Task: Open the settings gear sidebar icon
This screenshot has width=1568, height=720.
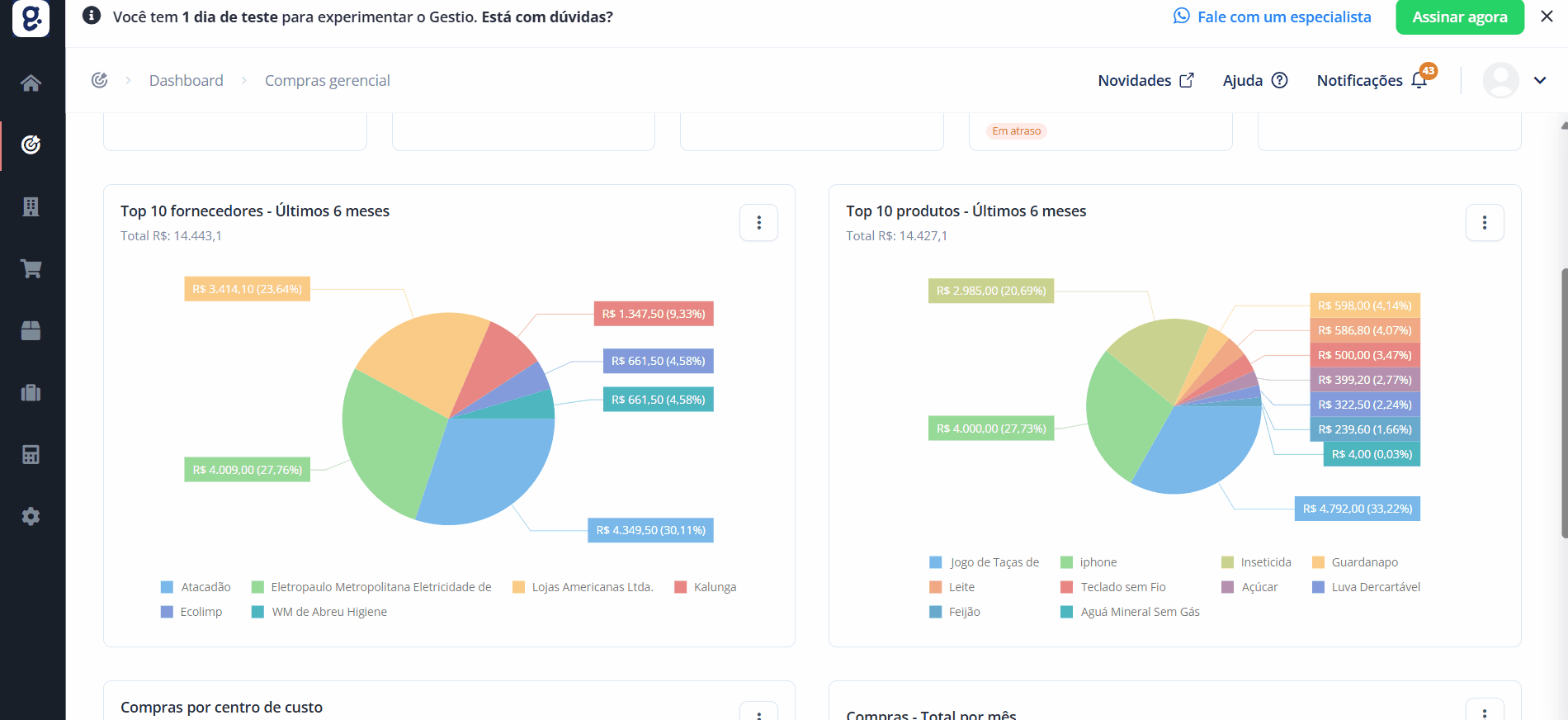Action: click(31, 516)
